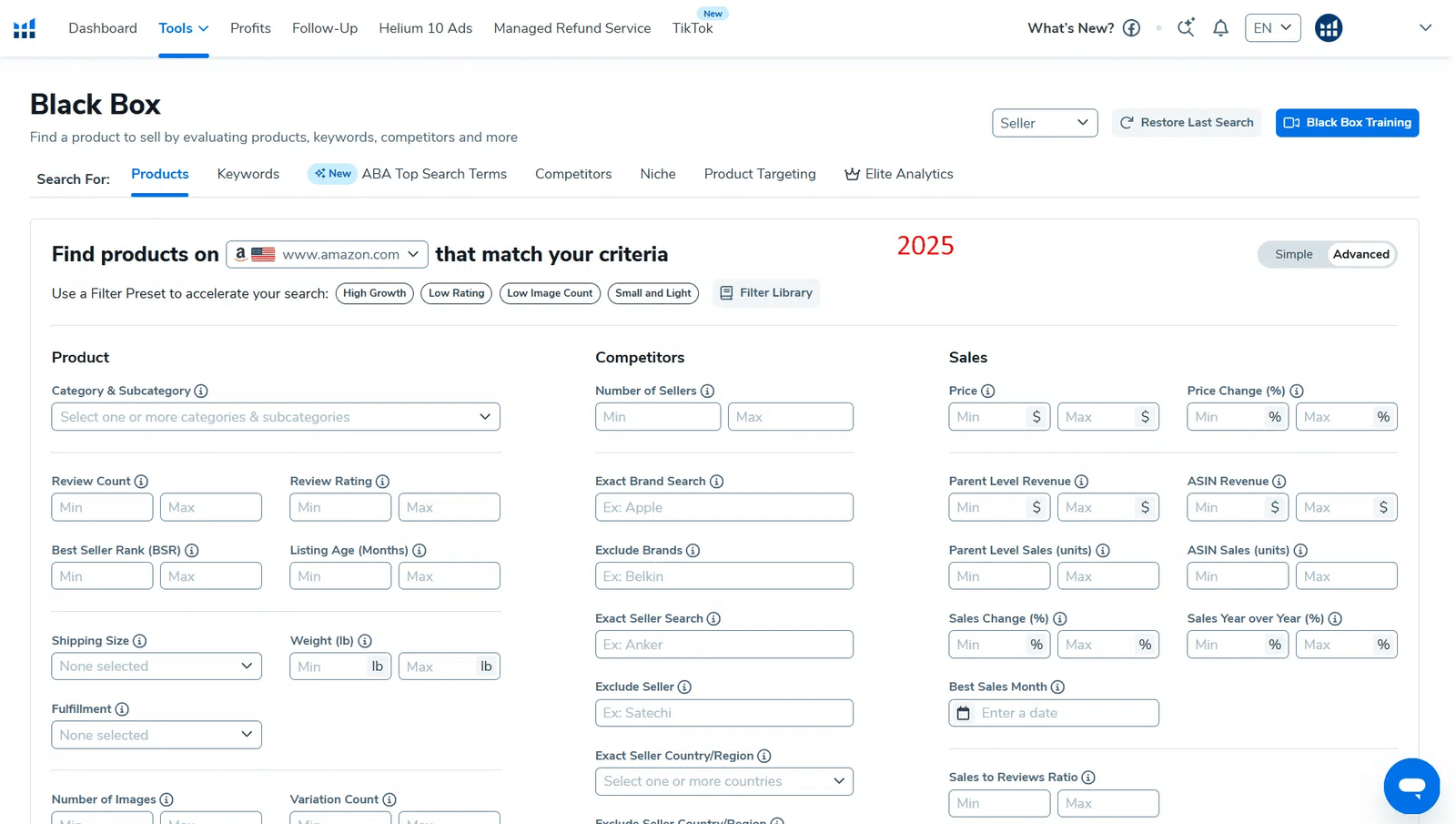This screenshot has height=824, width=1456.
Task: Click the Helium 10 logo icon
Action: pos(25,28)
